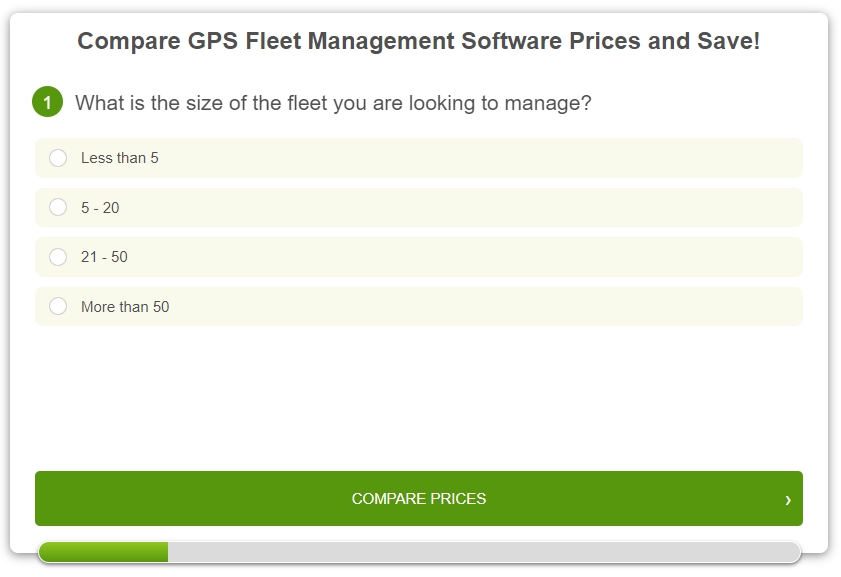Screen dimensions: 841x577
Task: Choose the "More than 50" radio button
Action: coord(58,306)
